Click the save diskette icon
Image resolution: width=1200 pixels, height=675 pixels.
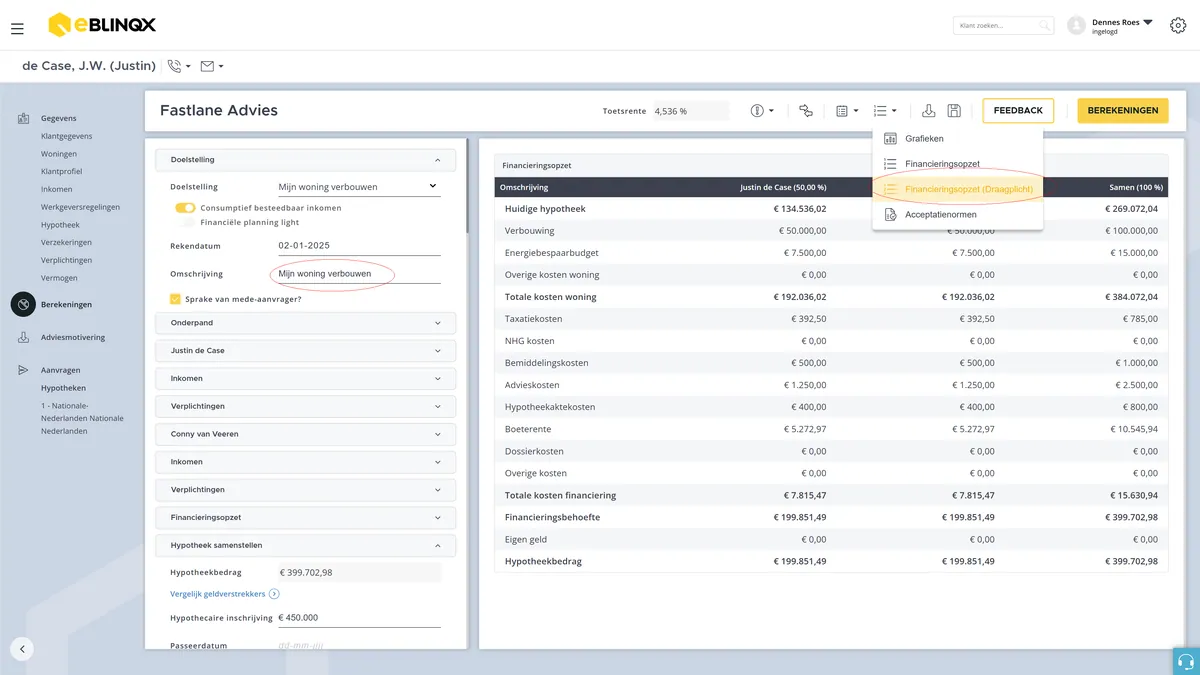954,111
